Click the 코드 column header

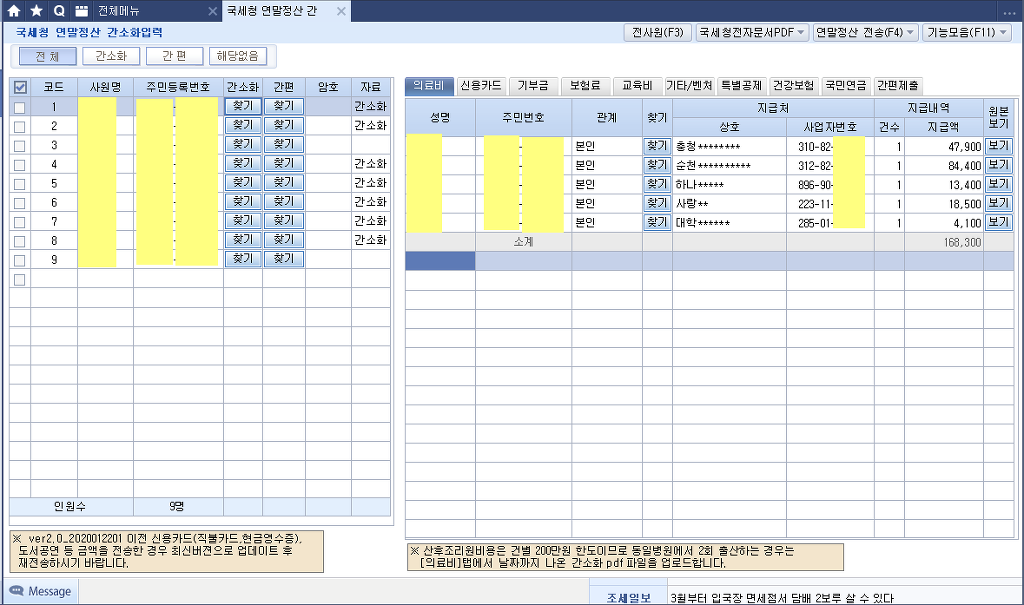[54, 87]
